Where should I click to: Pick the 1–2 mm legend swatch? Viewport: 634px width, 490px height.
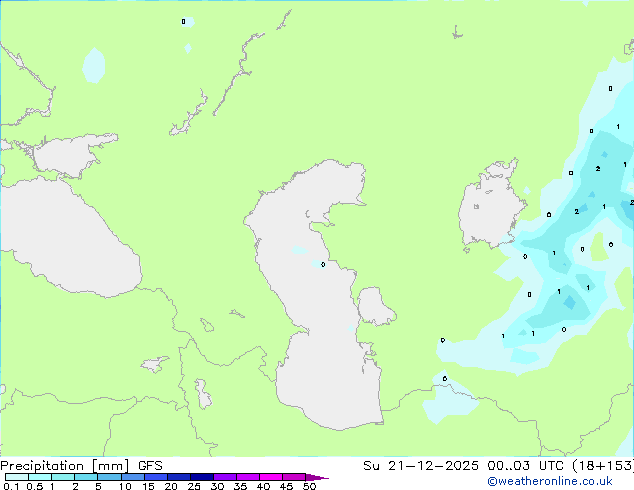63,477
